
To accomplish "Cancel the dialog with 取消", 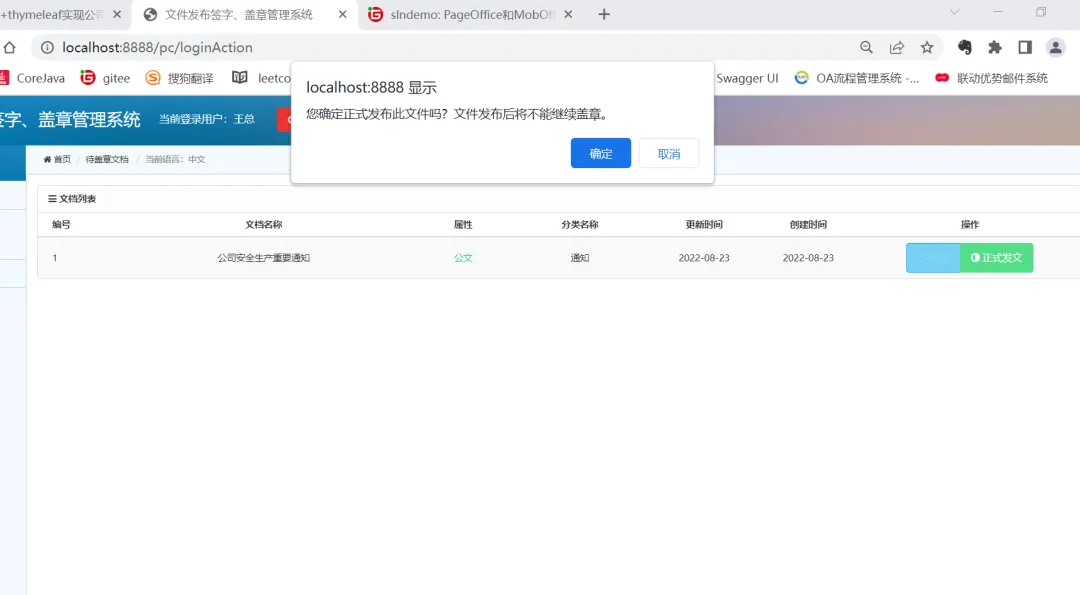I will [x=668, y=152].
